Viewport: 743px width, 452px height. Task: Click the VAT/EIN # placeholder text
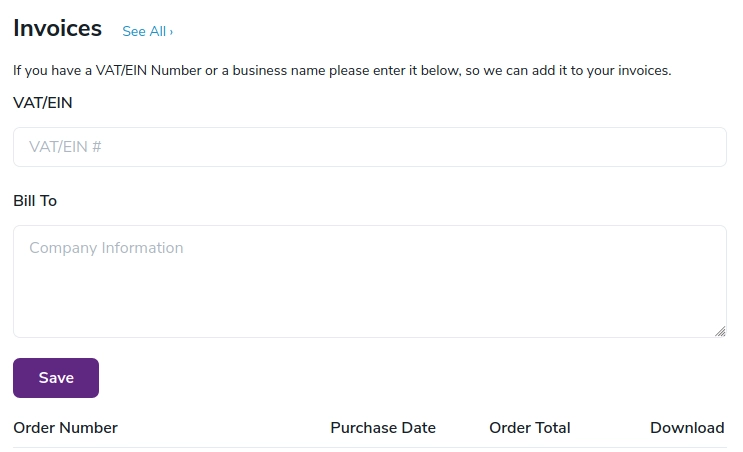66,147
